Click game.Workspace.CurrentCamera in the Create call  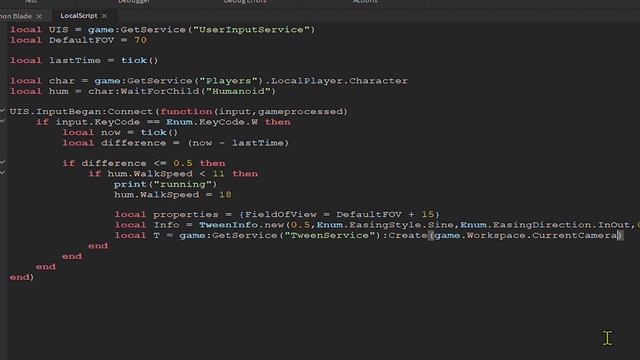pos(526,235)
